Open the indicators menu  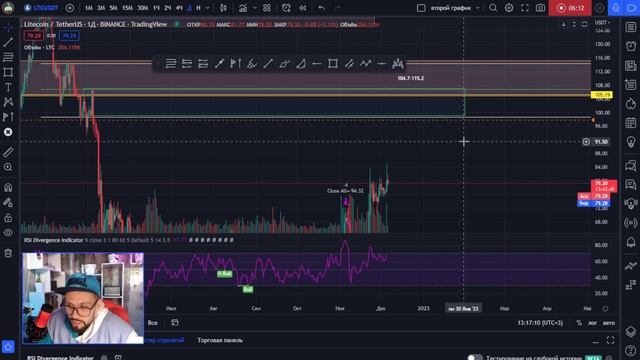coord(243,8)
